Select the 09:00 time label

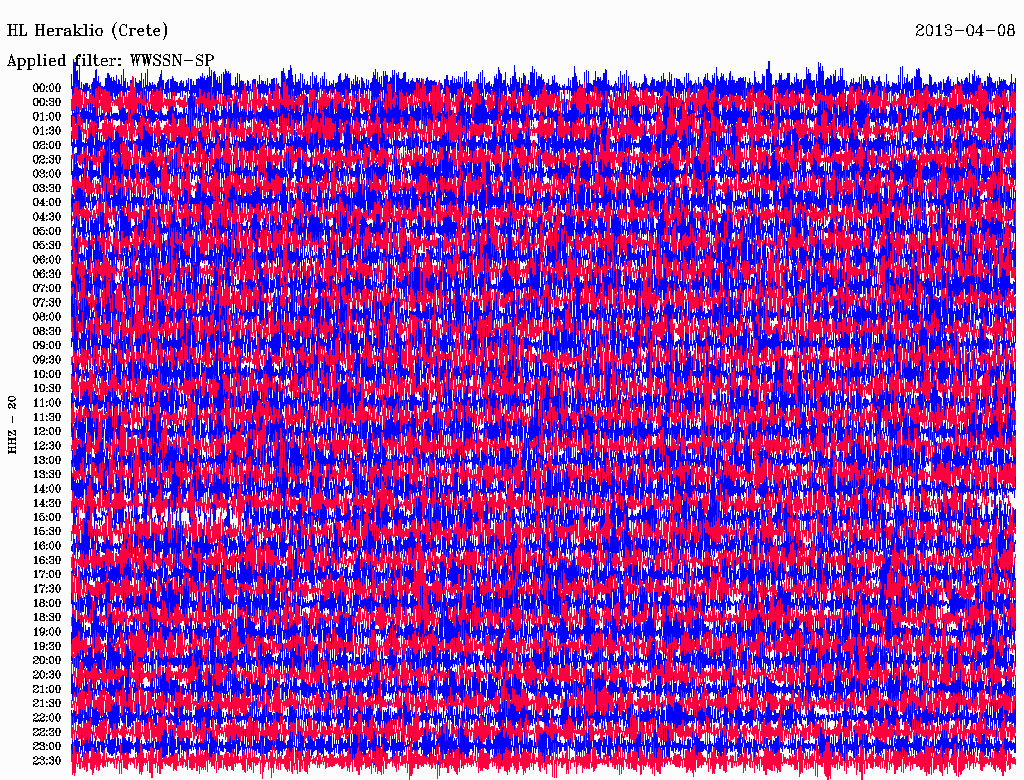pyautogui.click(x=46, y=345)
